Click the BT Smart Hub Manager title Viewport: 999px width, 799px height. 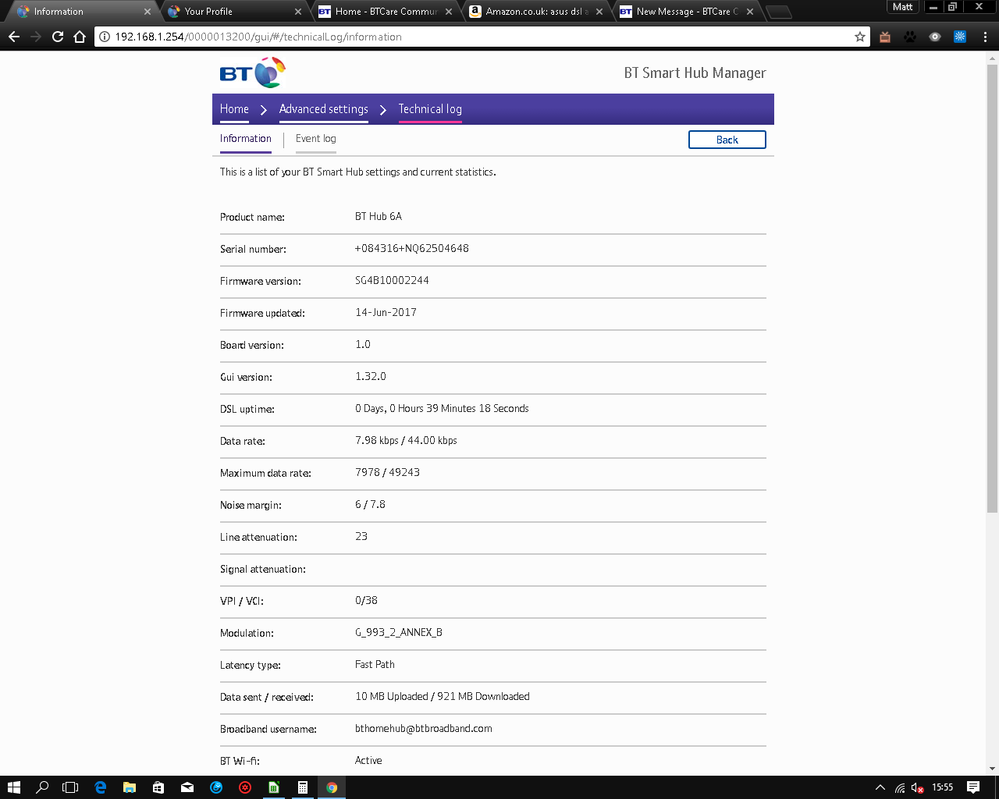[x=695, y=73]
